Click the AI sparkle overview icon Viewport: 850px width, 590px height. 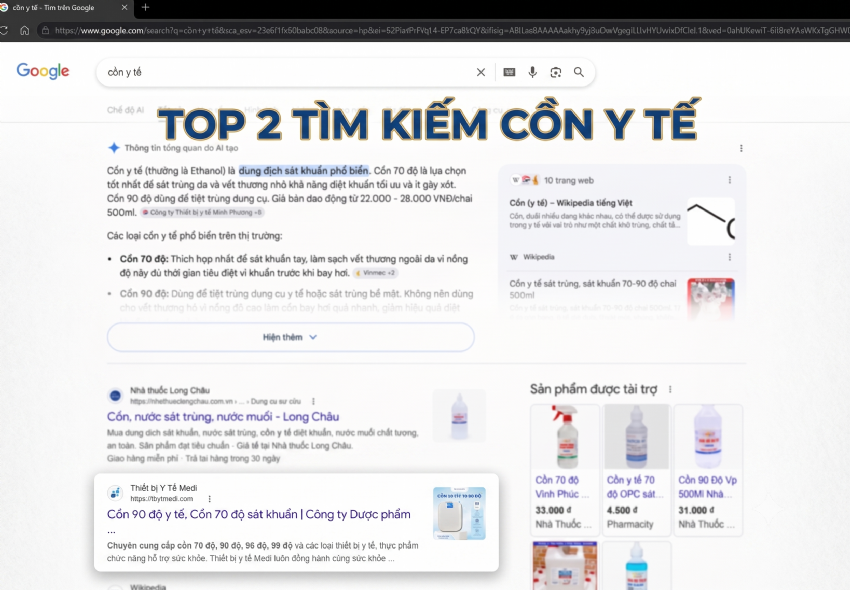coord(113,148)
